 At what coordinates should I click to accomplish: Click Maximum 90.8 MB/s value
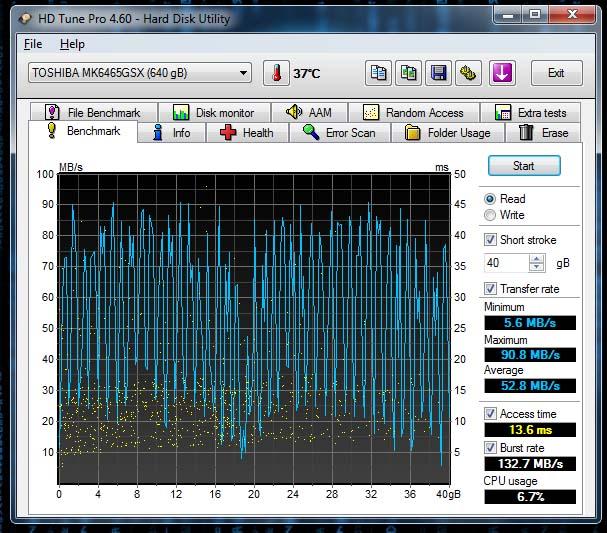530,355
